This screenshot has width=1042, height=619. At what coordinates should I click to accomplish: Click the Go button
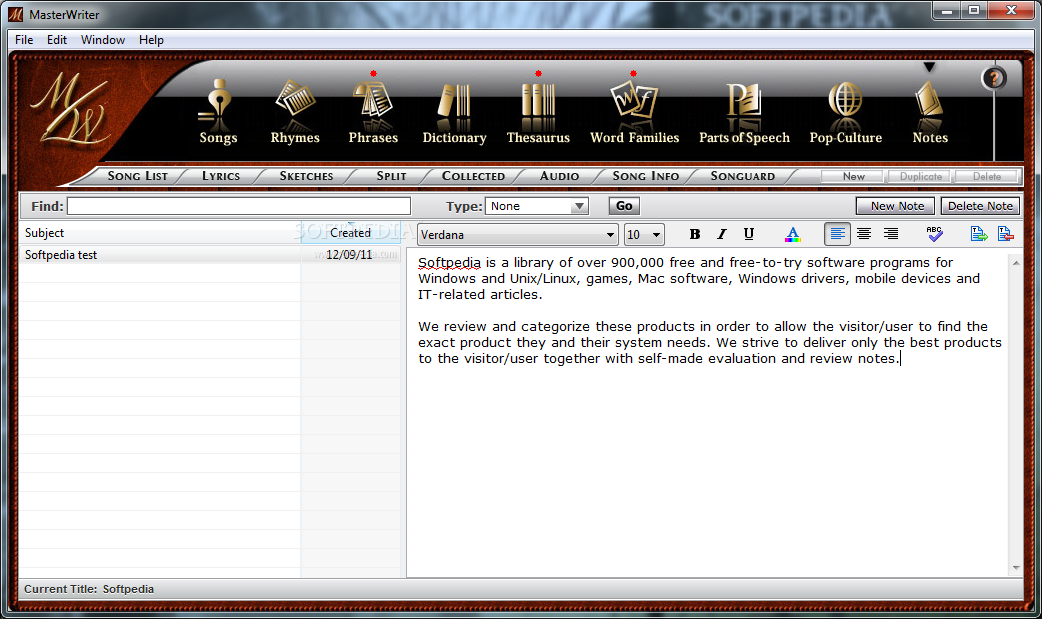[x=624, y=206]
